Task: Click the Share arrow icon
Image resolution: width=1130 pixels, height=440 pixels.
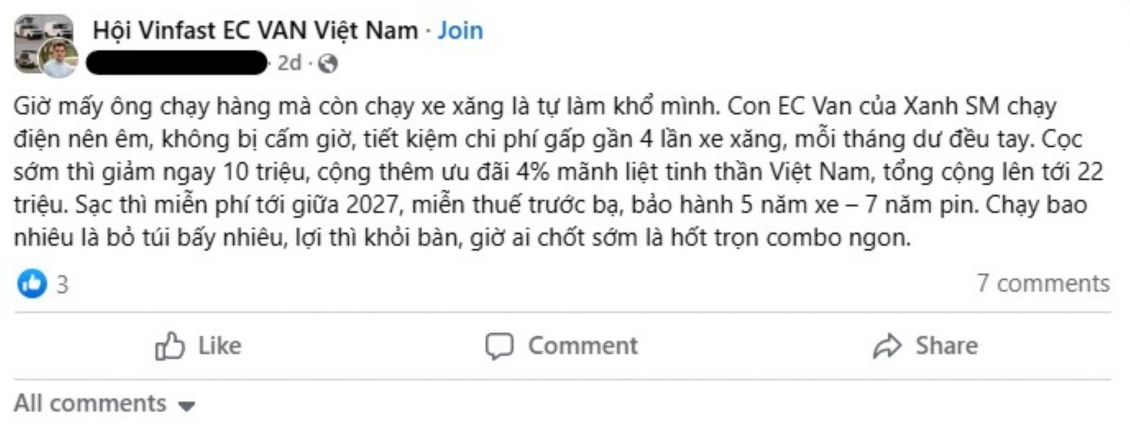Action: coord(887,346)
